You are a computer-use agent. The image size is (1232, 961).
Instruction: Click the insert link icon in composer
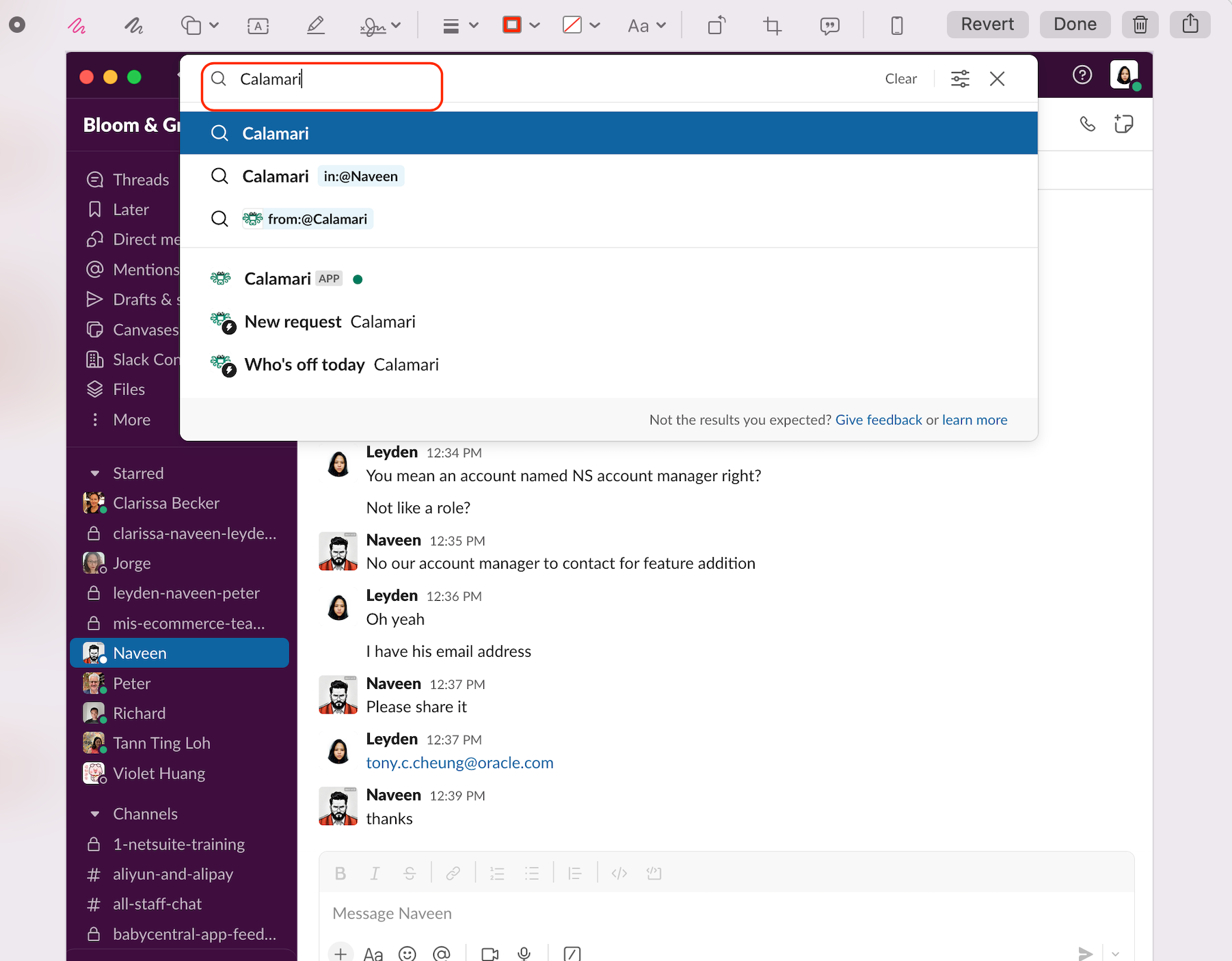[x=453, y=873]
